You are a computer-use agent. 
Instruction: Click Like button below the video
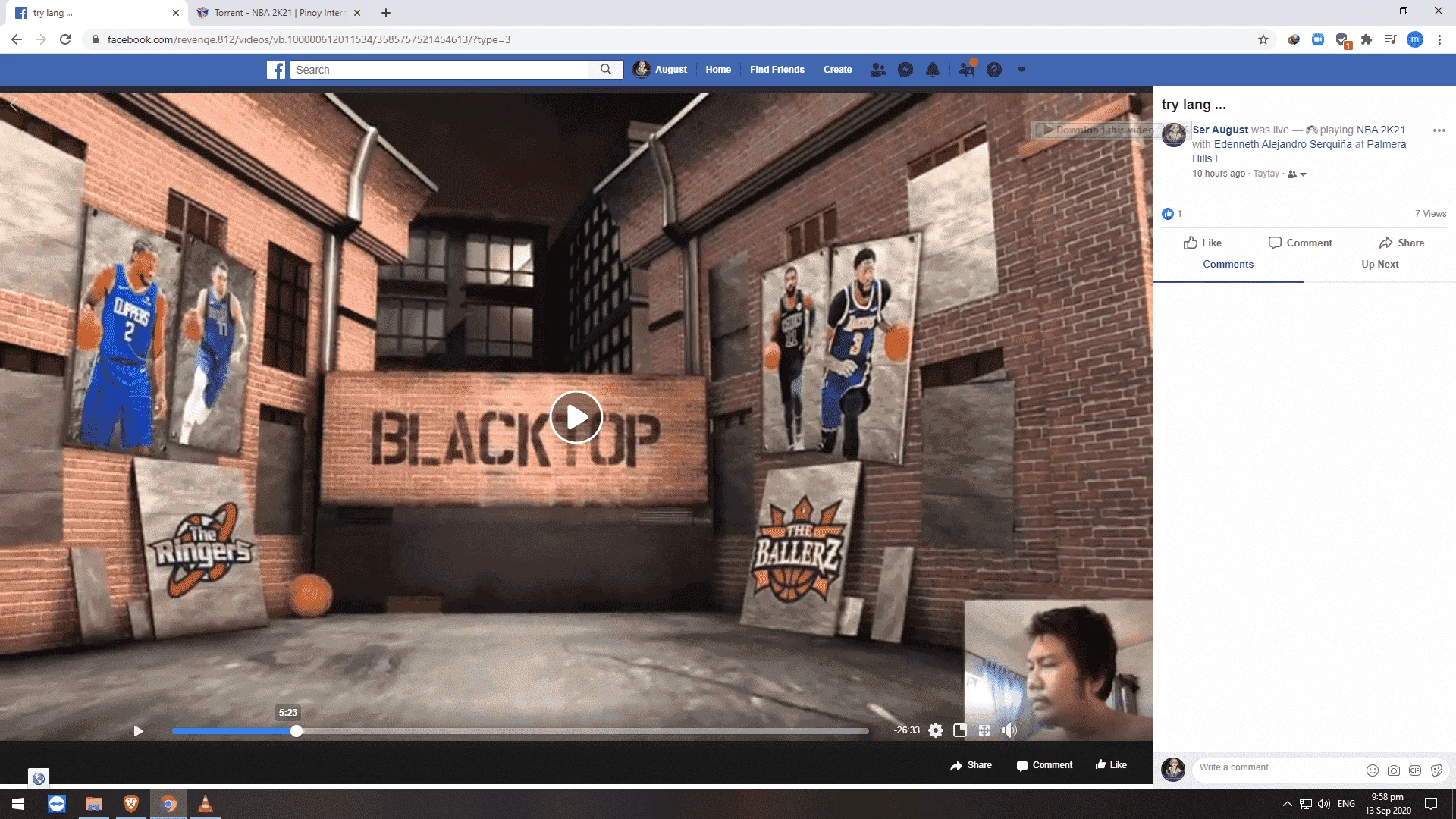point(1111,765)
